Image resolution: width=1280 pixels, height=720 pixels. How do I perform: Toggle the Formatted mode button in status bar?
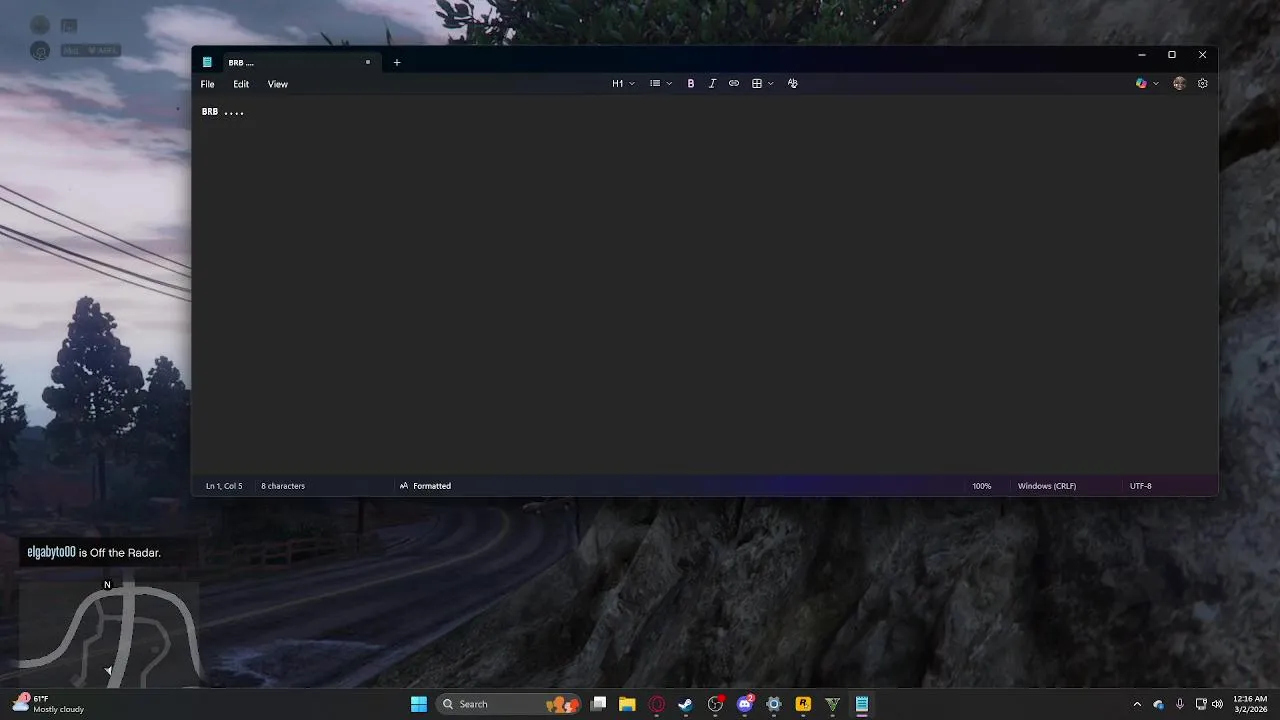click(425, 486)
